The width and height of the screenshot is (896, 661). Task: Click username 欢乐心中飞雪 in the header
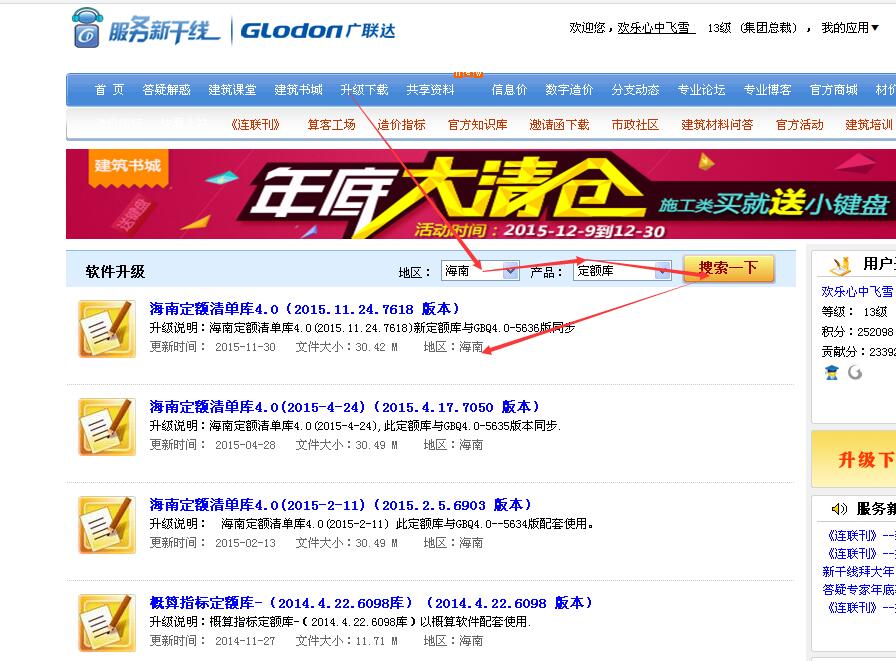[x=656, y=27]
